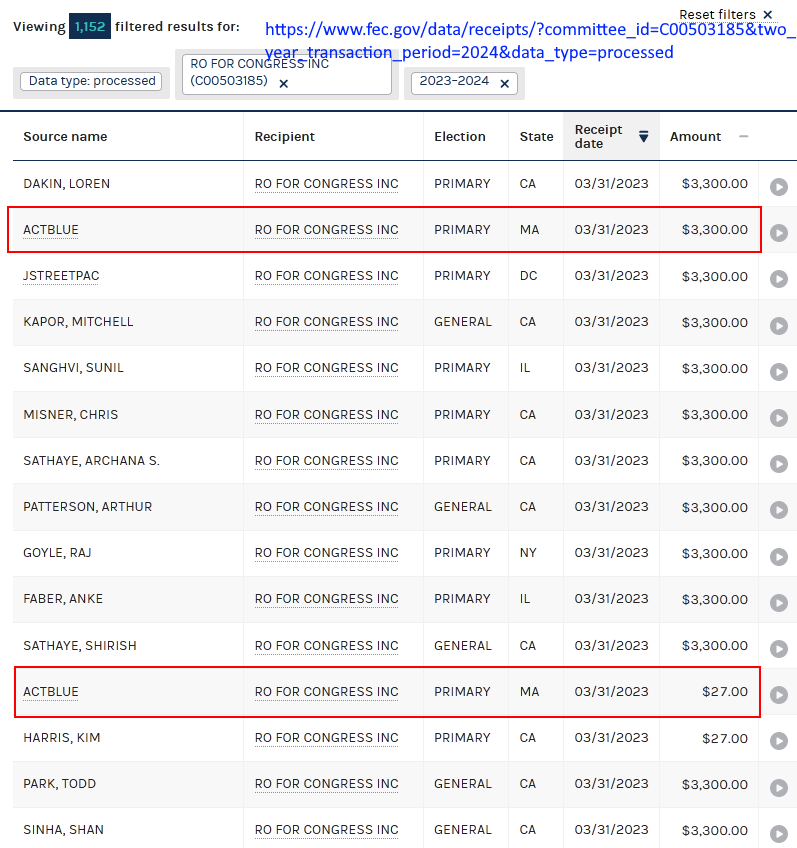797x848 pixels.
Task: Select the KAPOR, MITCHELL source name
Action: coord(78,322)
